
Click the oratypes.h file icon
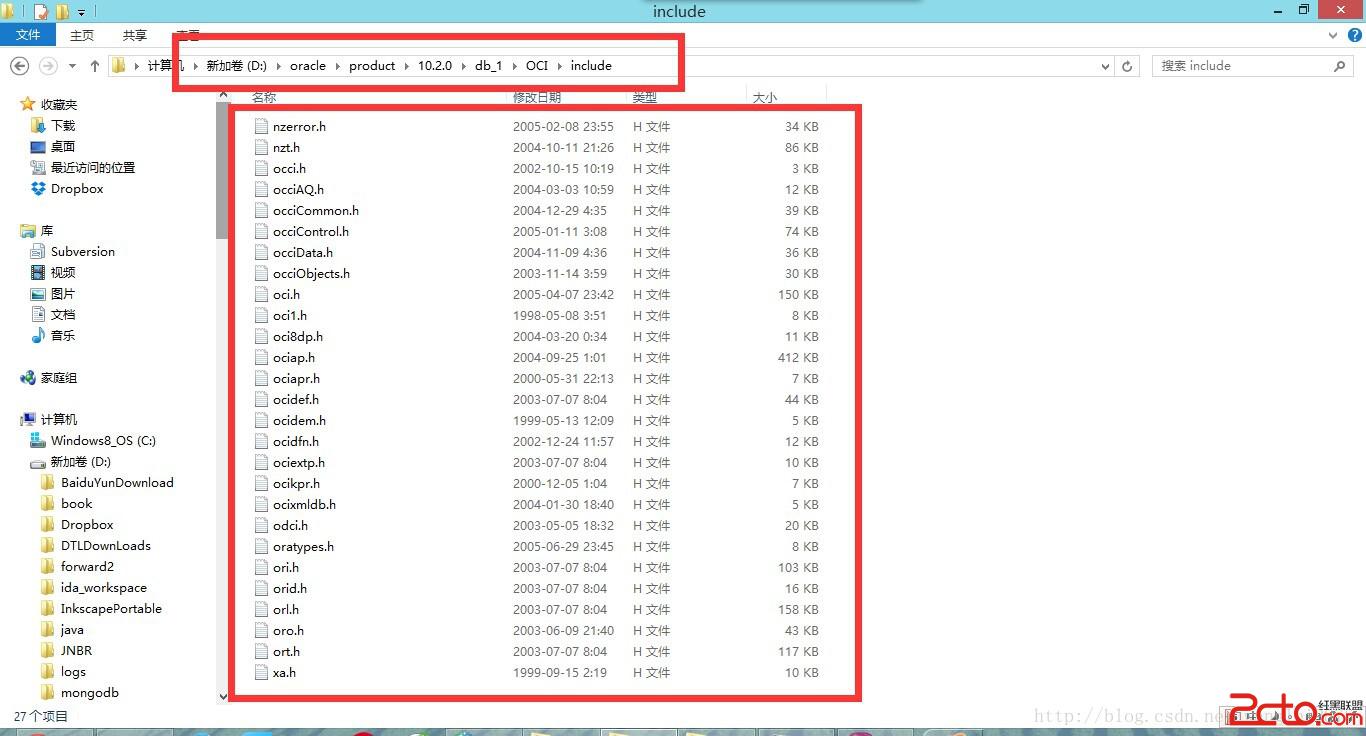click(x=261, y=546)
